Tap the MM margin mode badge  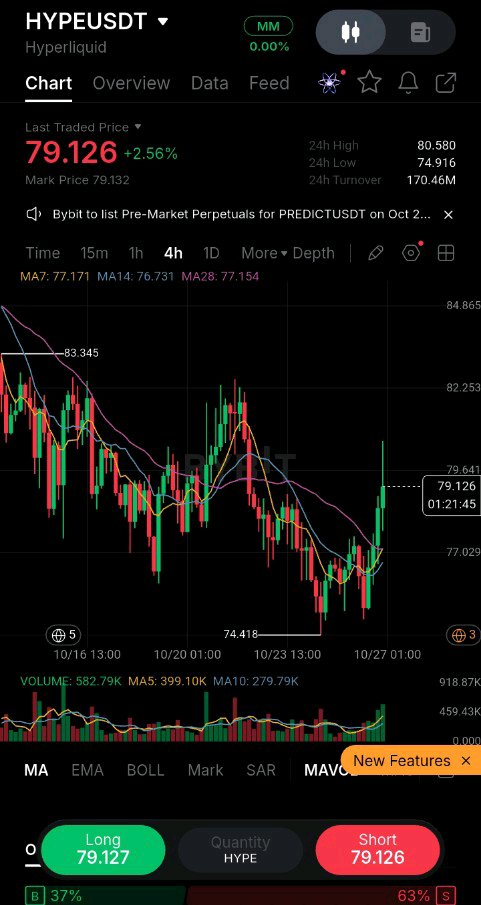[269, 26]
